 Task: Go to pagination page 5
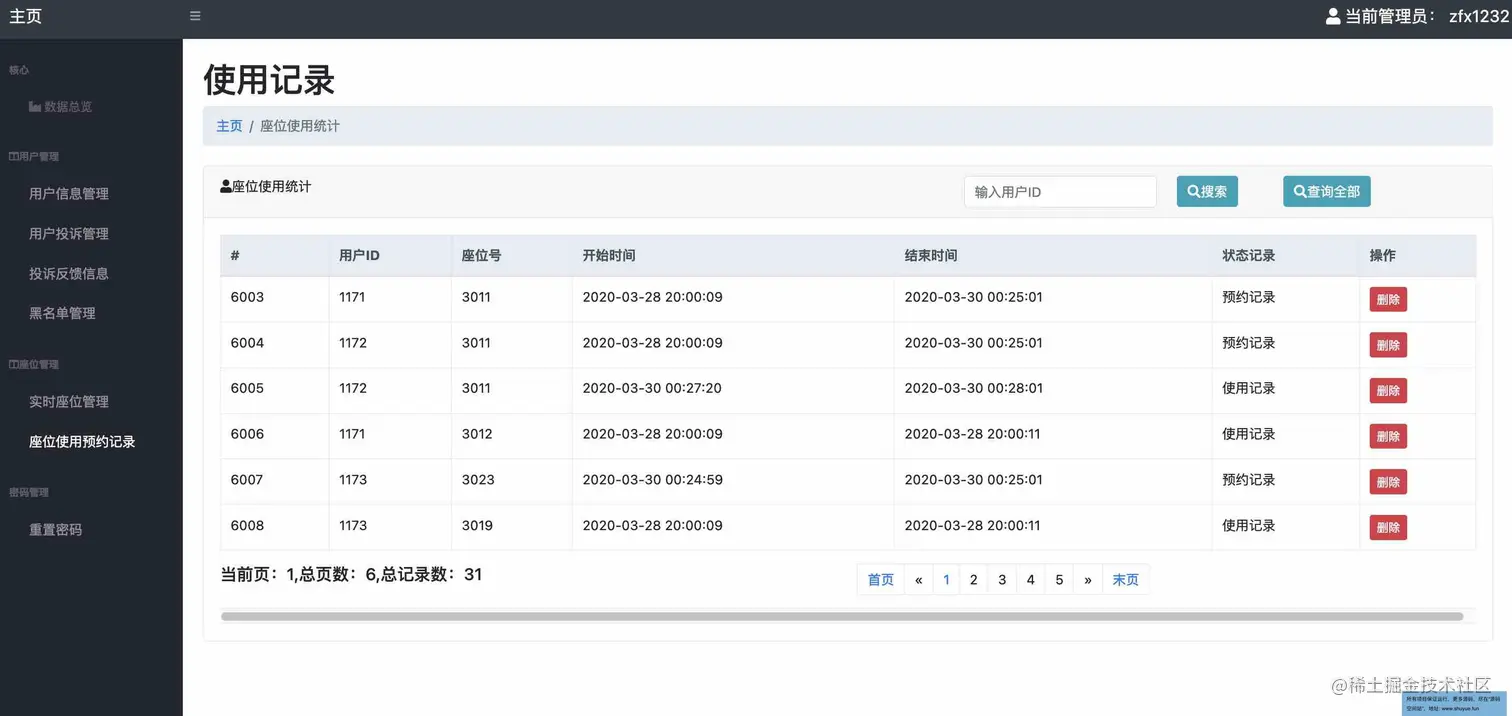click(x=1059, y=580)
